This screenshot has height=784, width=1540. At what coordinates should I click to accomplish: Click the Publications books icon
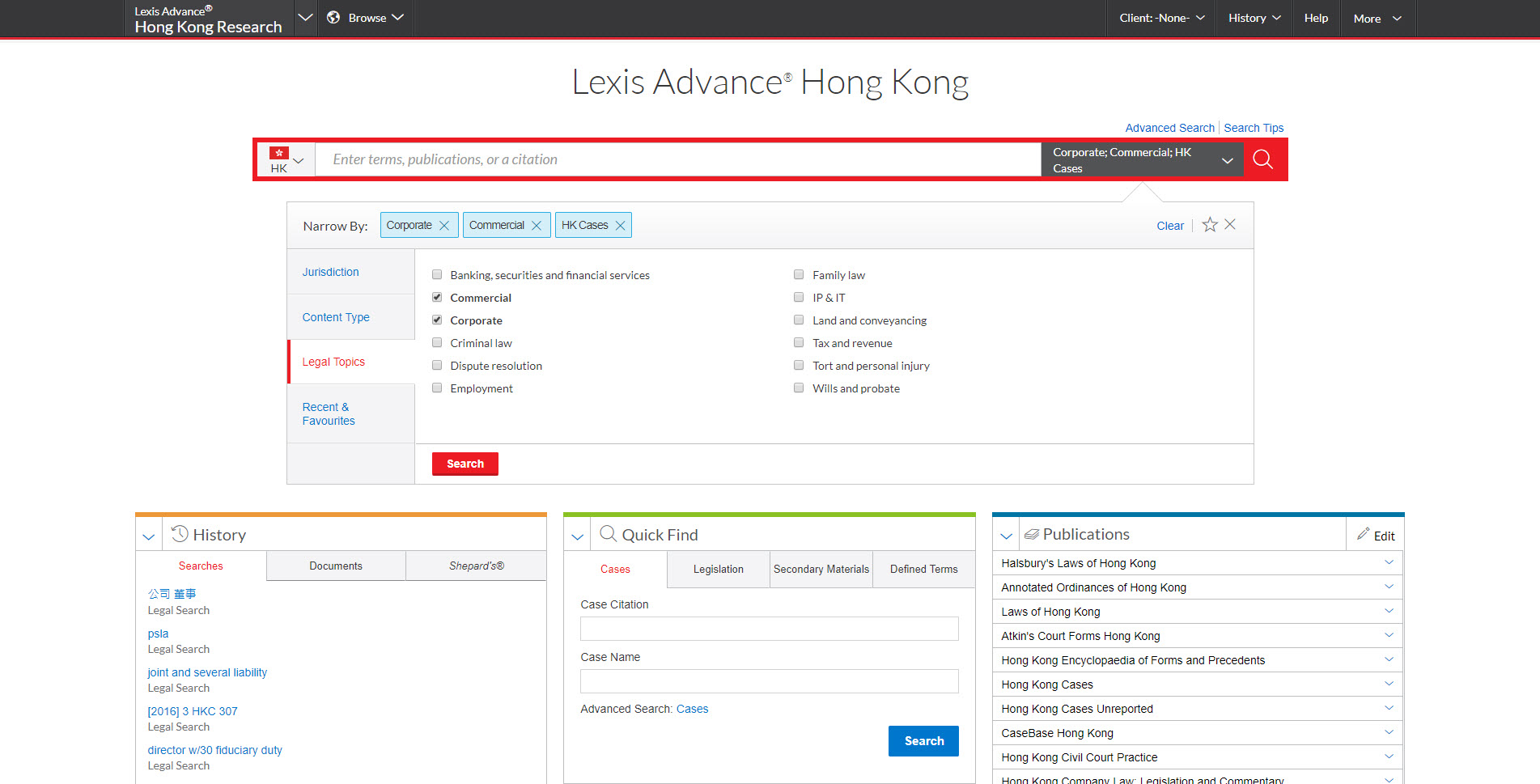(1032, 534)
